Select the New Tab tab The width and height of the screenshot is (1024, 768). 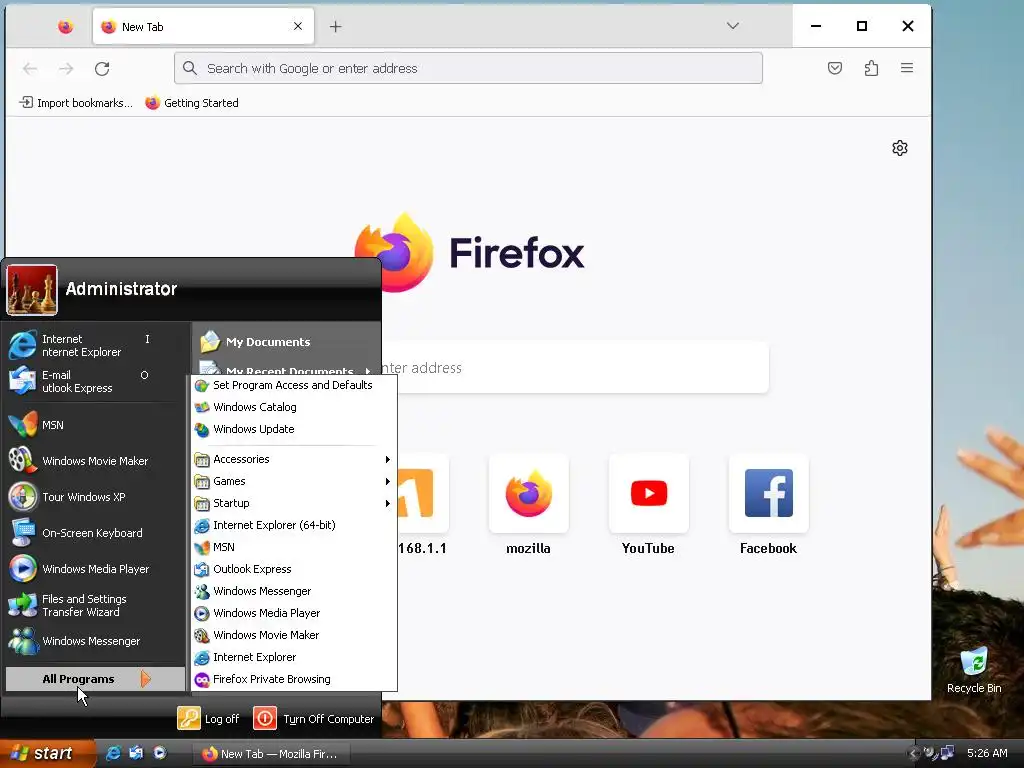203,27
